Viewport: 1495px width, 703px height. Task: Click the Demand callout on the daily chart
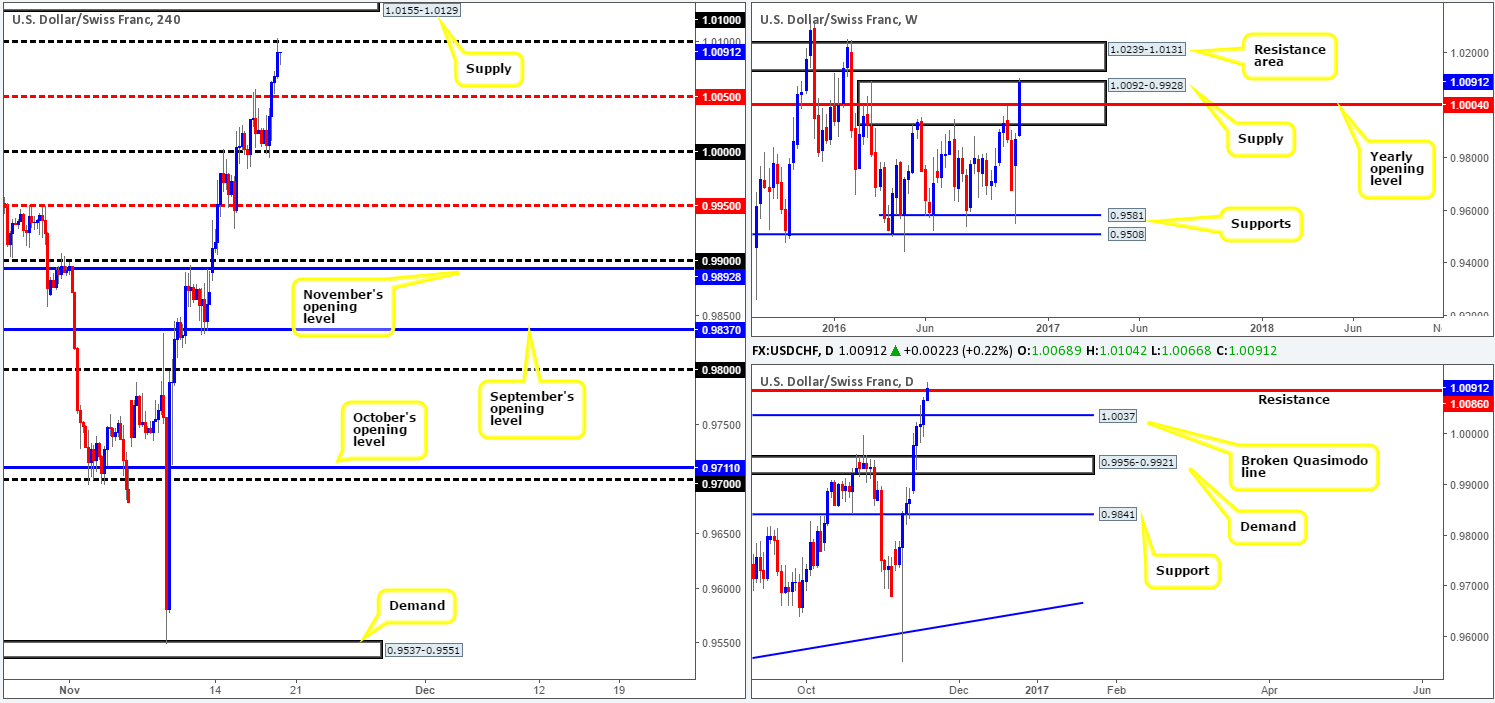tap(1269, 526)
